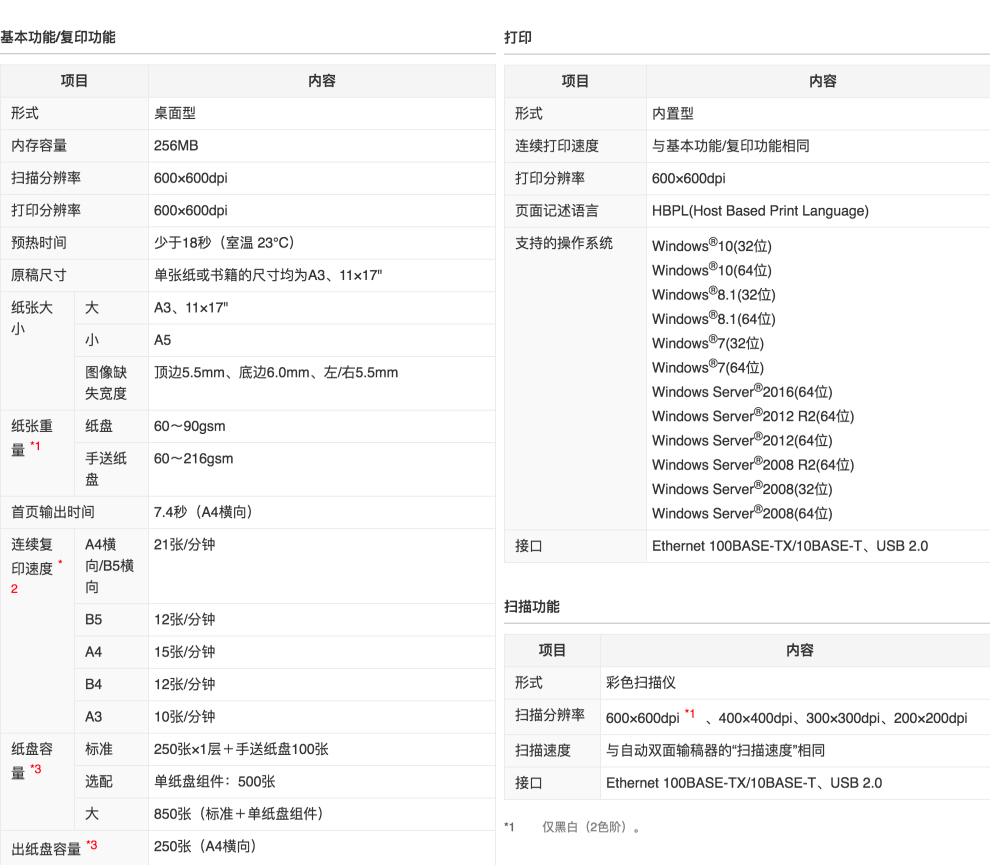Select the 基本功能/复印功能 section heading
The height and width of the screenshot is (865, 990).
58,37
